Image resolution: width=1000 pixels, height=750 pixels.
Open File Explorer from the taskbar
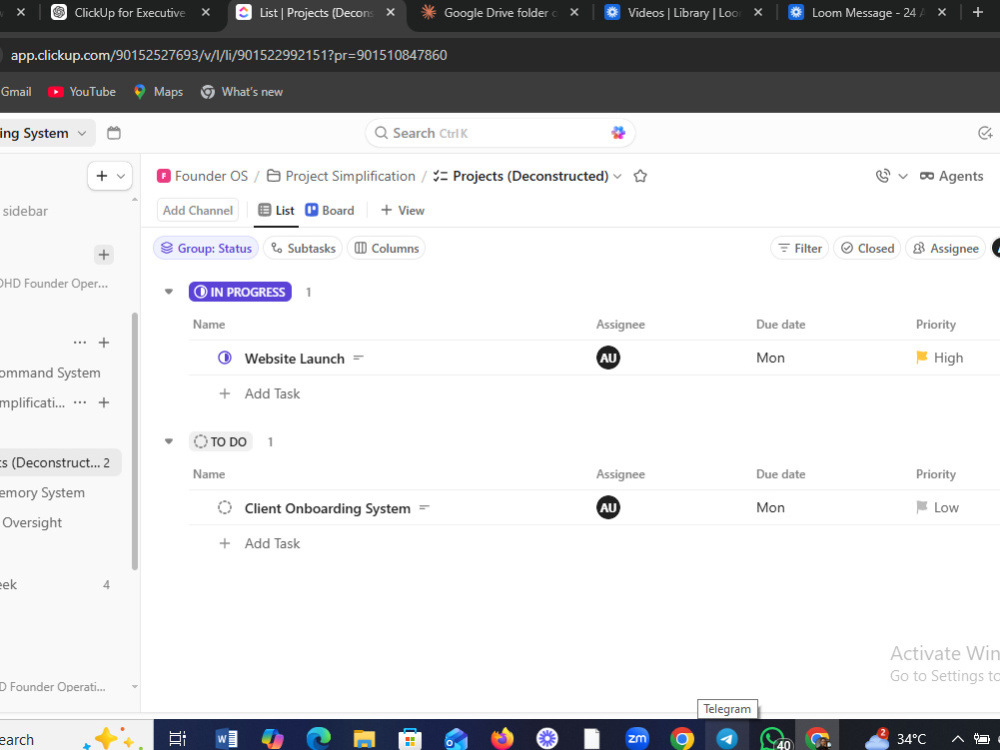(x=364, y=739)
